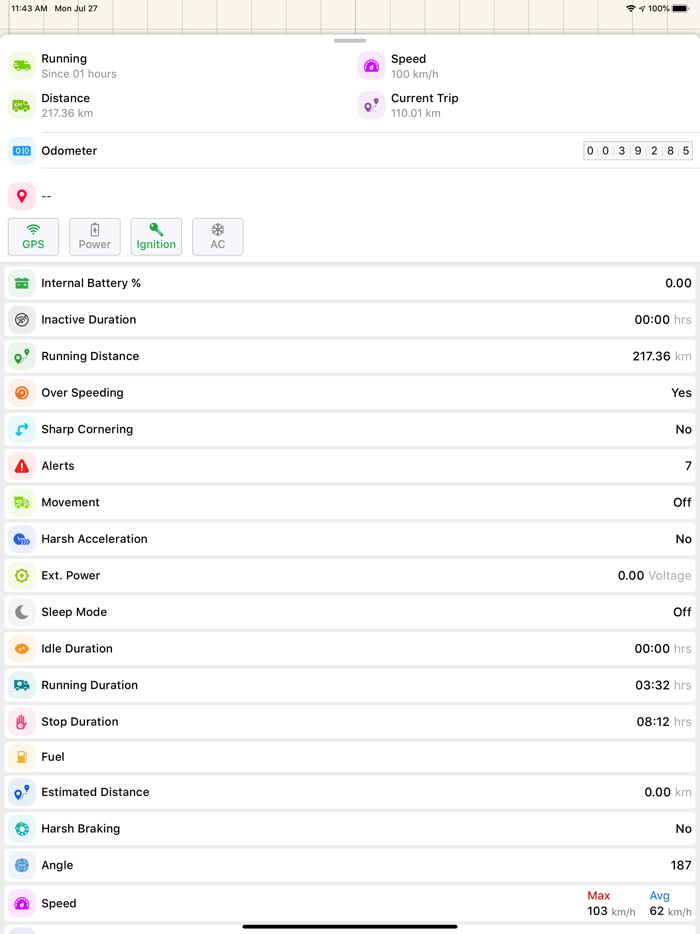This screenshot has width=700, height=934.
Task: Tap the Ext. Power icon
Action: coord(22,575)
